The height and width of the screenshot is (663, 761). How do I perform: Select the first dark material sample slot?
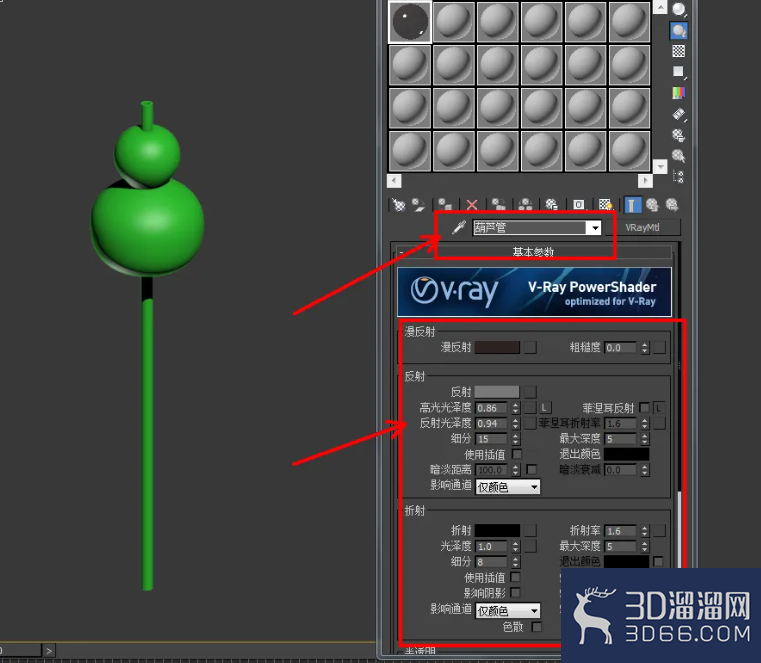click(410, 22)
